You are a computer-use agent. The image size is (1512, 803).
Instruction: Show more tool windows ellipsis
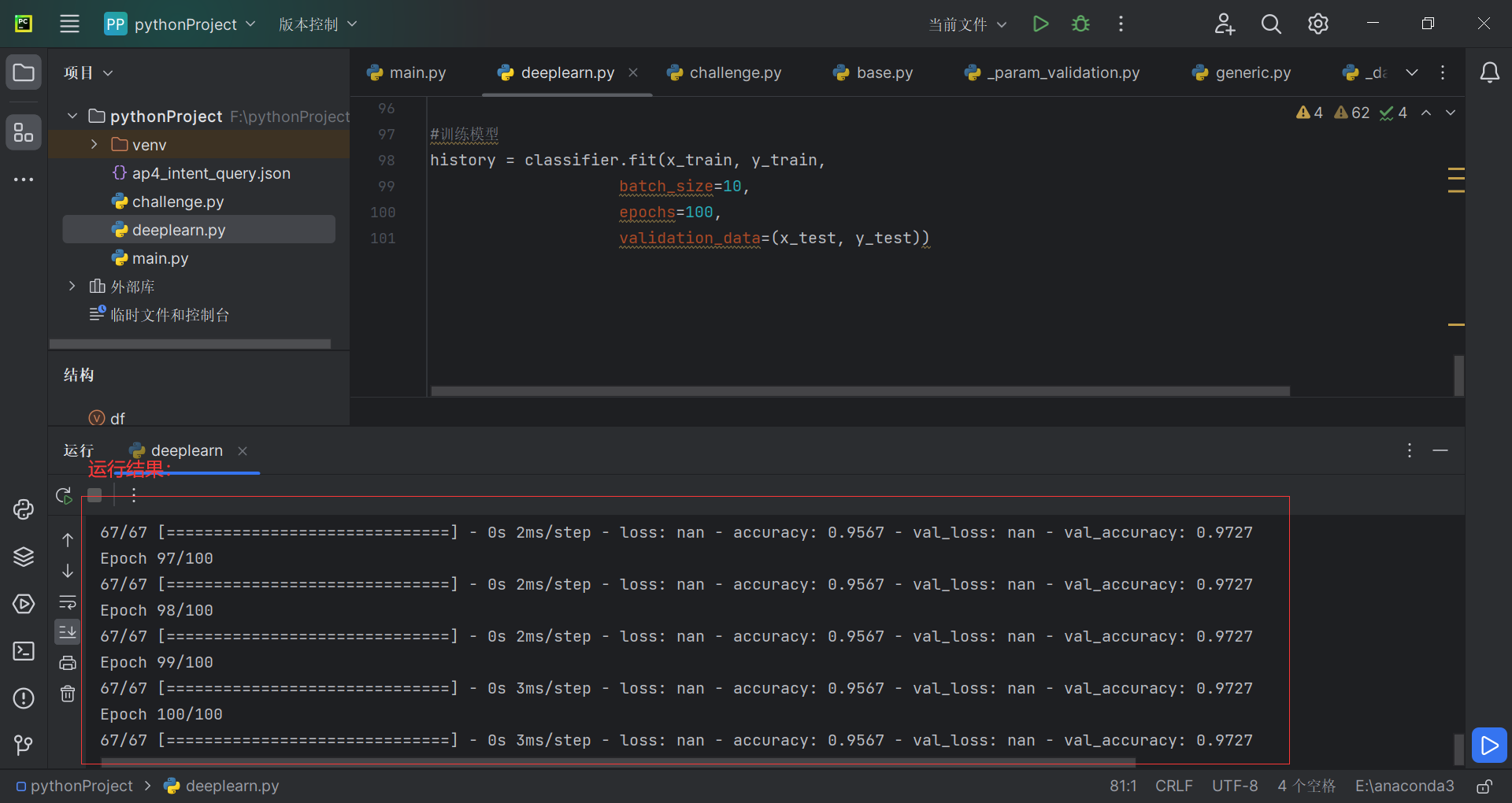(24, 179)
